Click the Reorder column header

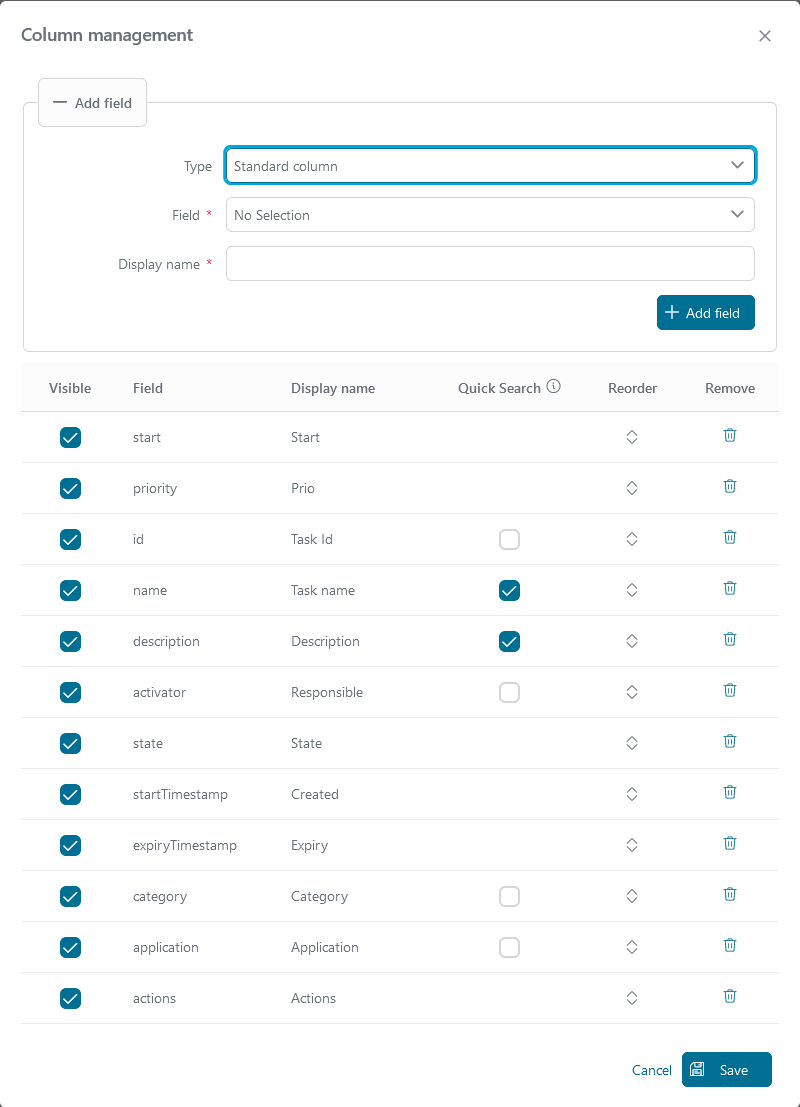click(x=633, y=388)
